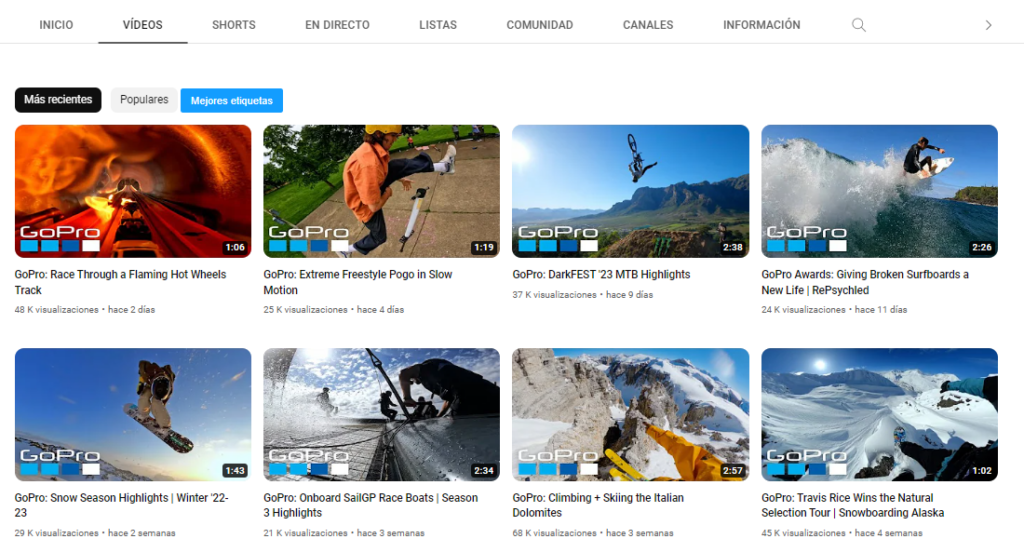Open the Información tab
Viewport: 1024px width, 552px height.
[761, 25]
